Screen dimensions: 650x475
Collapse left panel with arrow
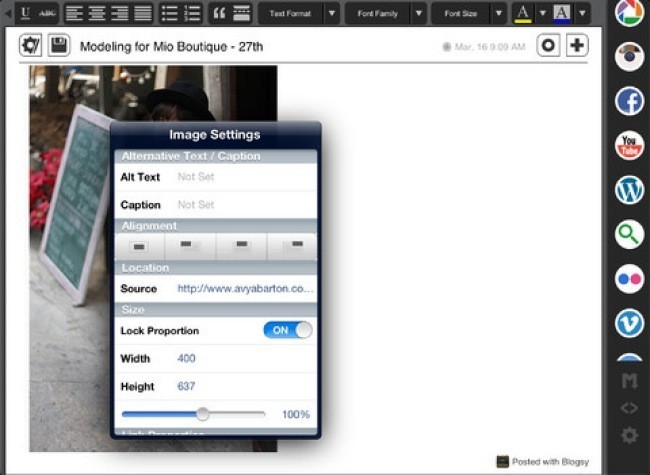[7, 13]
